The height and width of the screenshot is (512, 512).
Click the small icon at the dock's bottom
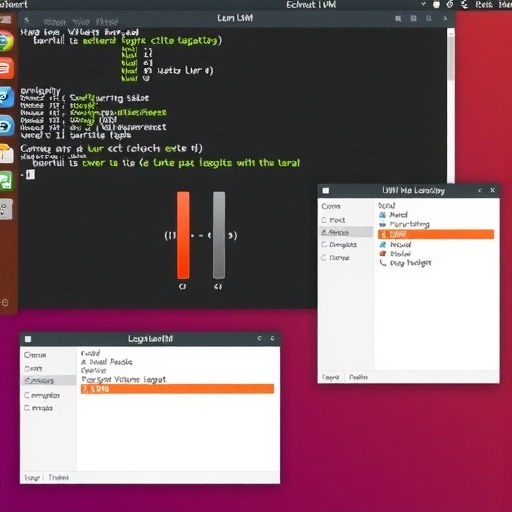coord(5,303)
